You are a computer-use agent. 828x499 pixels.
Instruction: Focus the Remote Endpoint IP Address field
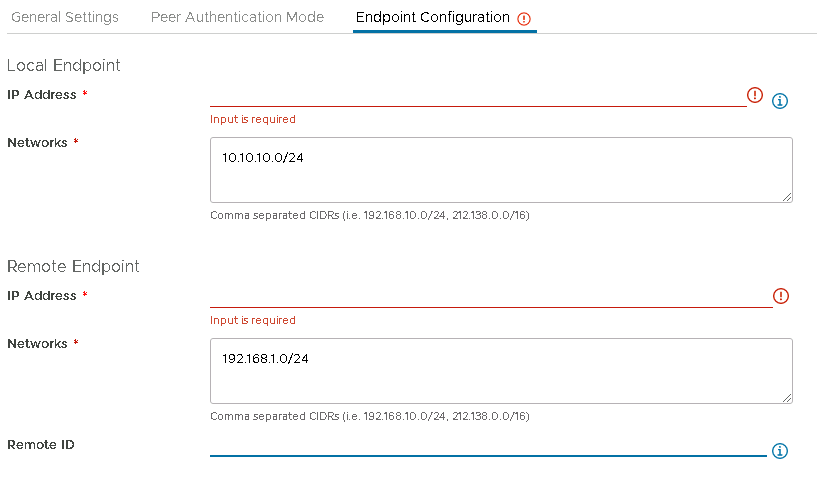pos(490,296)
